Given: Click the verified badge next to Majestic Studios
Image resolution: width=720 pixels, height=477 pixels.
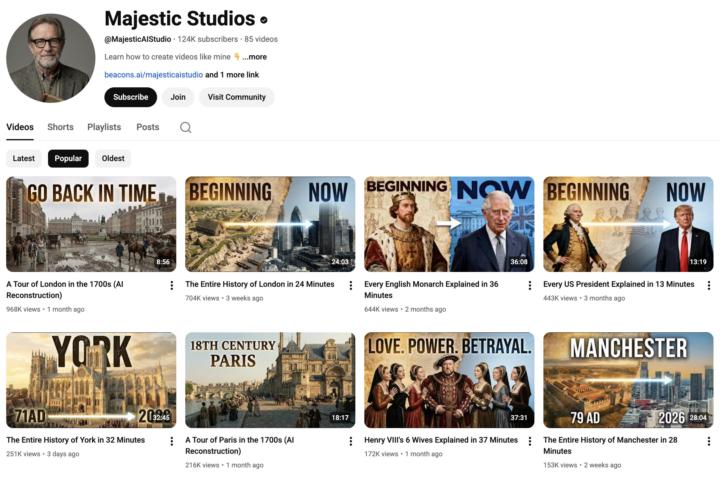Looking at the screenshot, I should [264, 20].
